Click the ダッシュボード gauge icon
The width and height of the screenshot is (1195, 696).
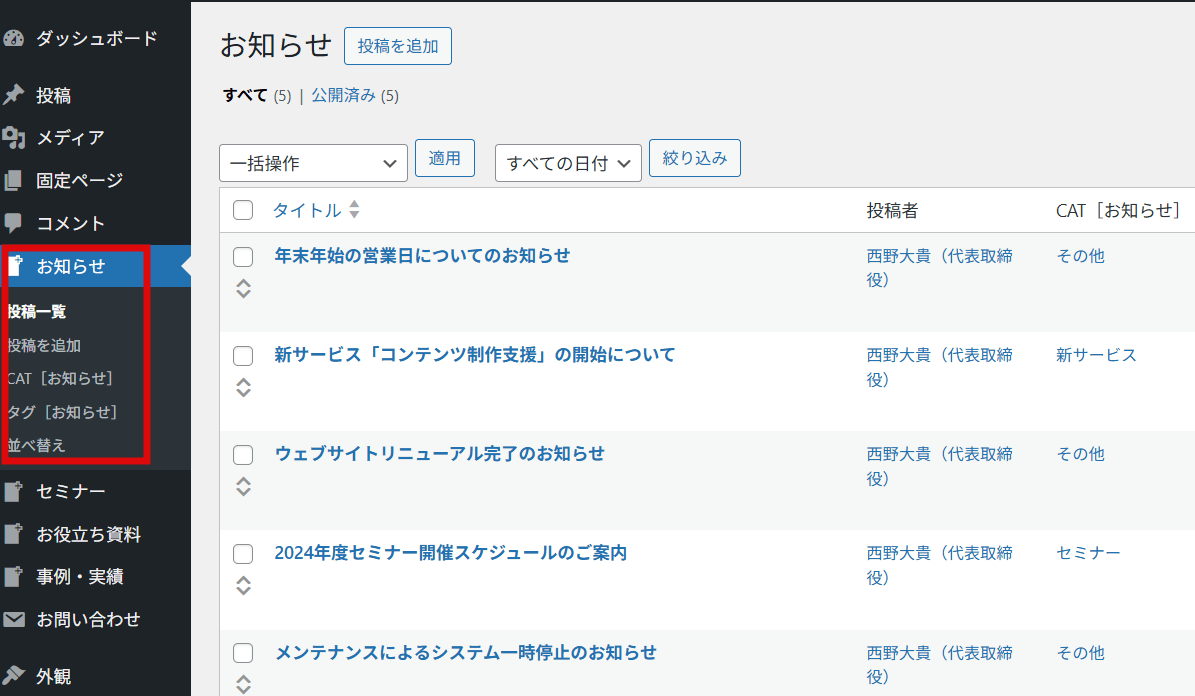[13, 39]
